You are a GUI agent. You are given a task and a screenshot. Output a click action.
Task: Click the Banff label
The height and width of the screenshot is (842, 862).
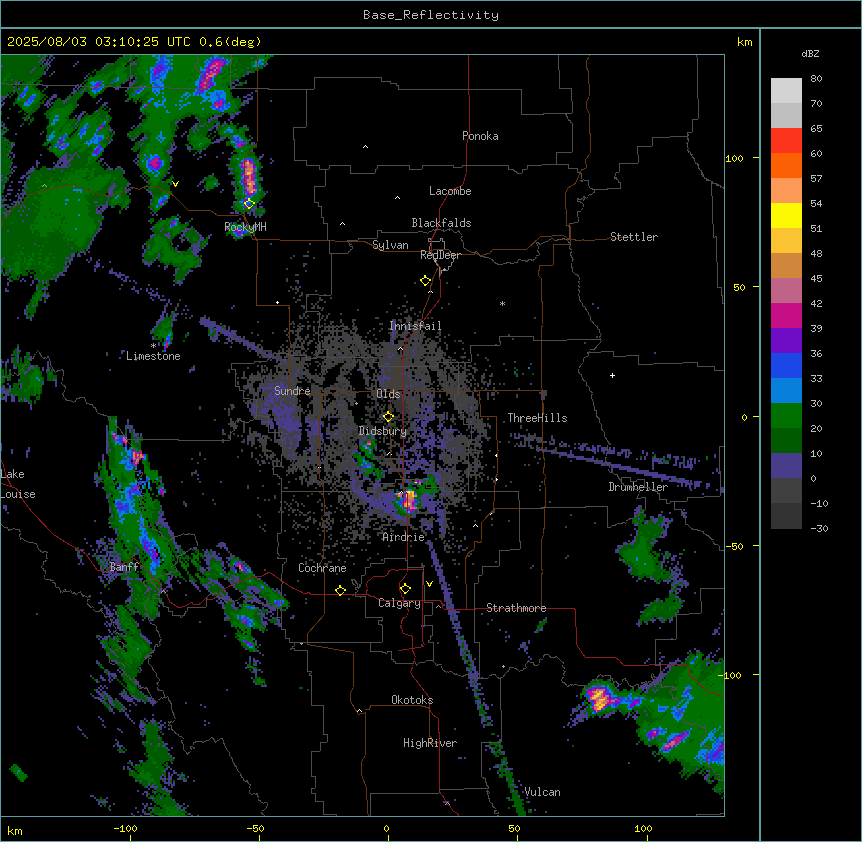124,567
